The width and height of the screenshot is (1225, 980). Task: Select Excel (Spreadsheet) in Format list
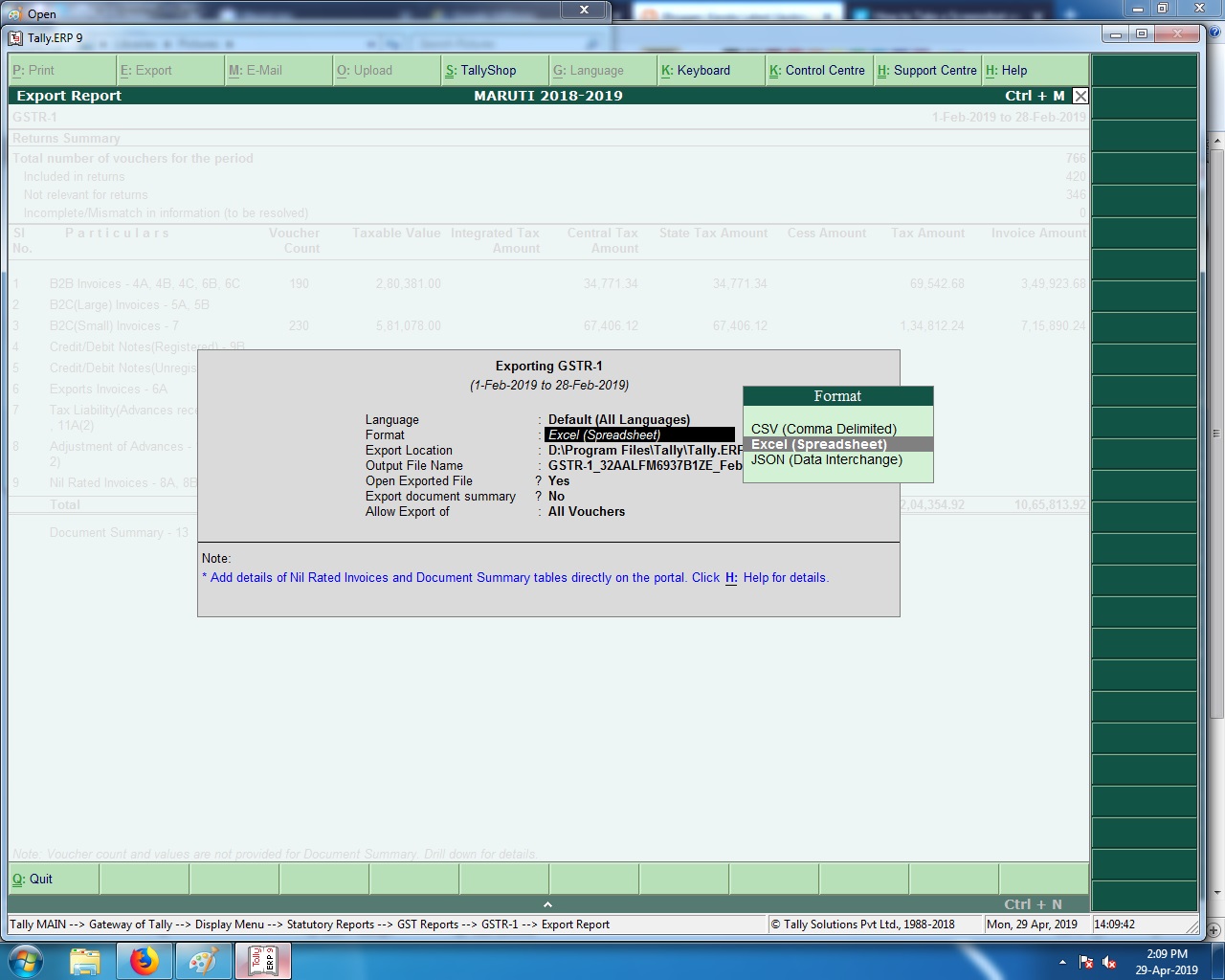837,444
